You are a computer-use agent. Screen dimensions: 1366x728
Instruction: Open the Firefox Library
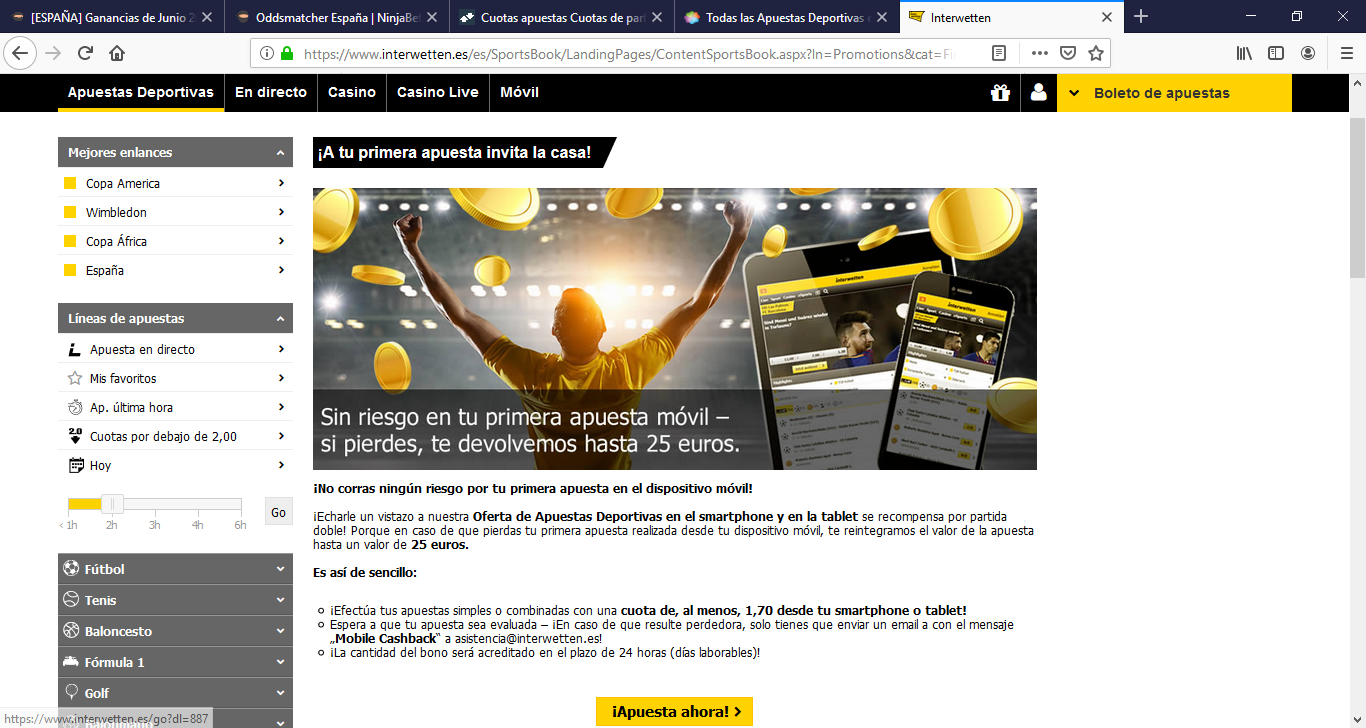1245,54
